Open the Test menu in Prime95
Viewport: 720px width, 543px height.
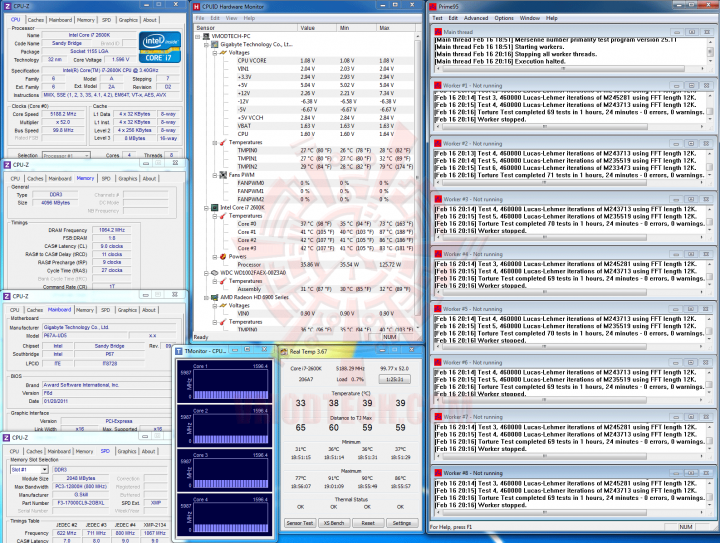point(437,18)
